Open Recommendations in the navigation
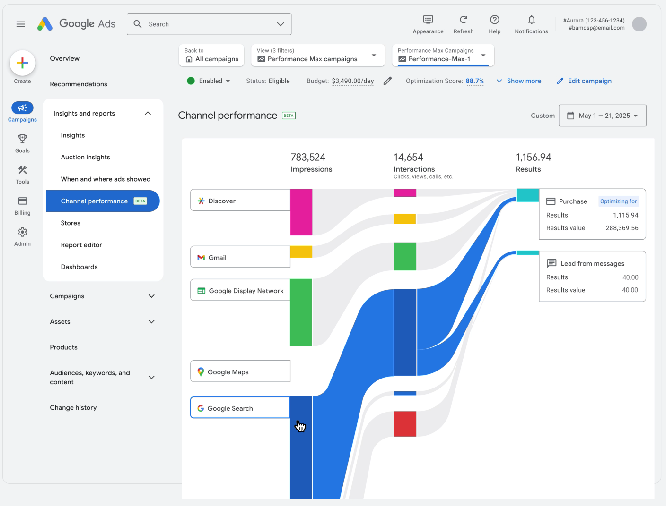 78,84
